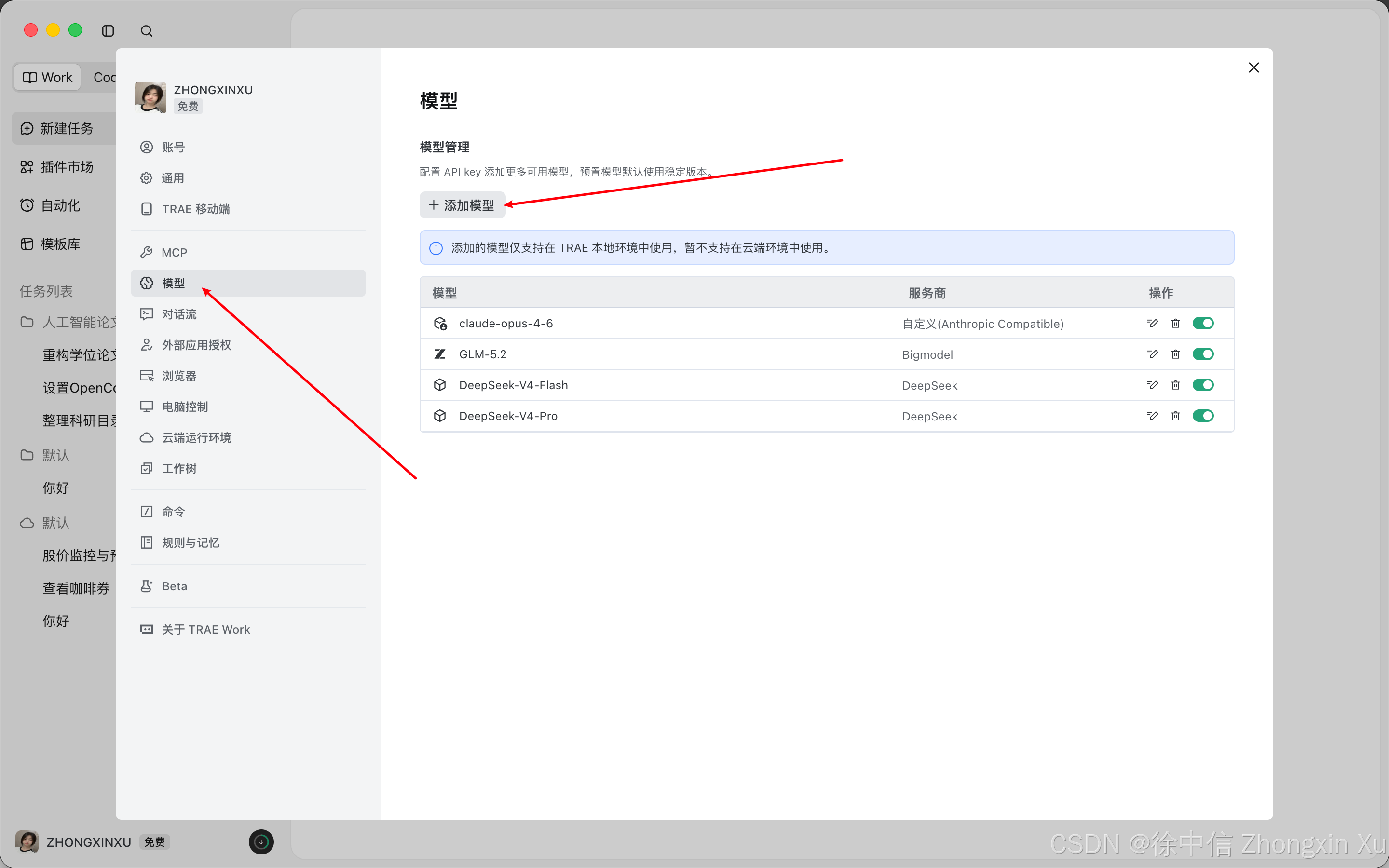The width and height of the screenshot is (1389, 868).
Task: Open 云端运行环境 settings
Action: [248, 437]
